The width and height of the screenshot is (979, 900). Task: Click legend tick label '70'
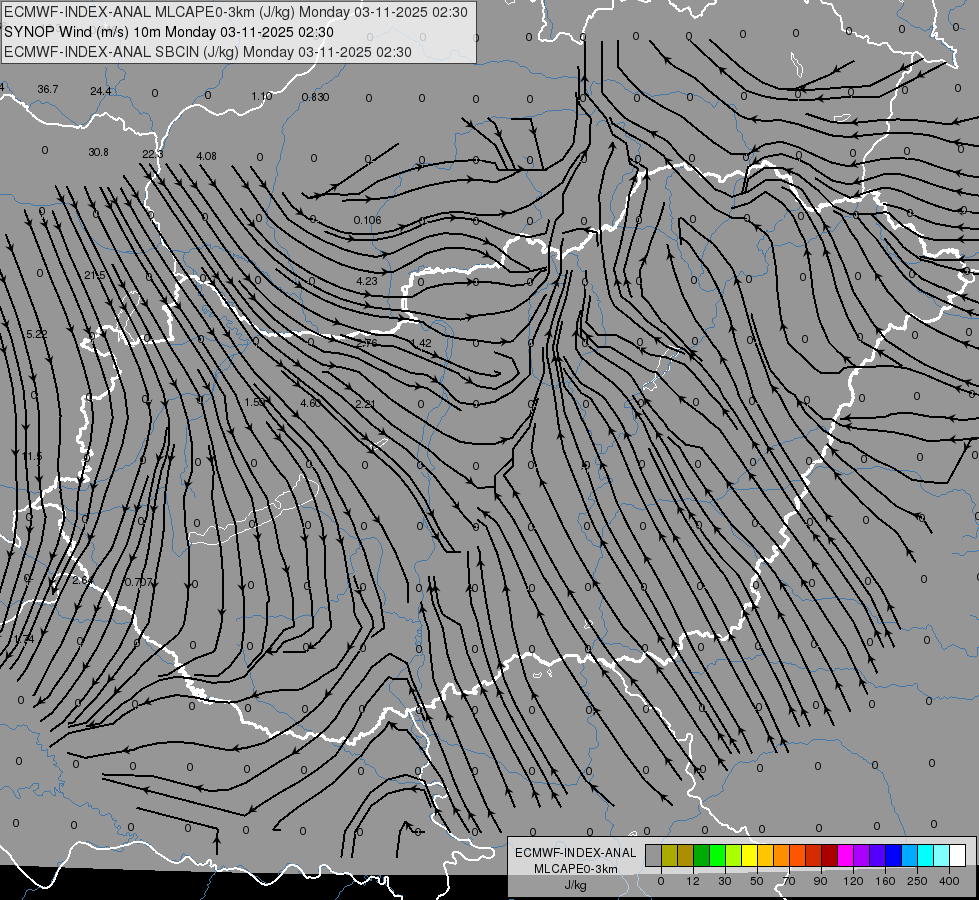tap(789, 881)
